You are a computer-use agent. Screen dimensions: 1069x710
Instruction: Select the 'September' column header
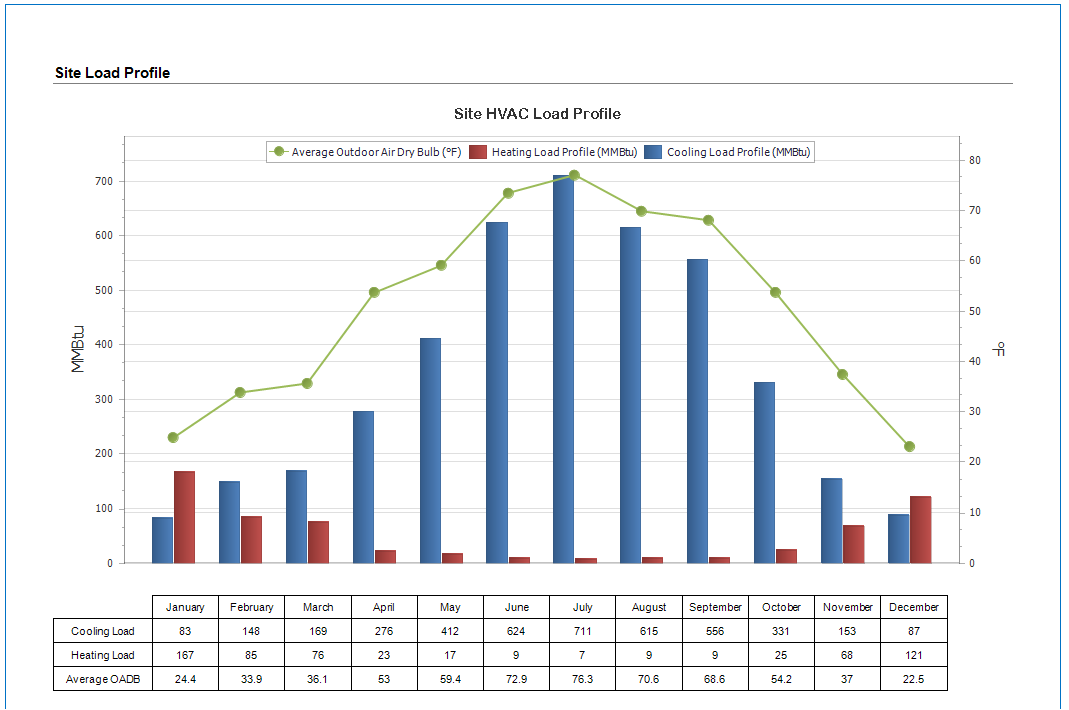click(715, 607)
